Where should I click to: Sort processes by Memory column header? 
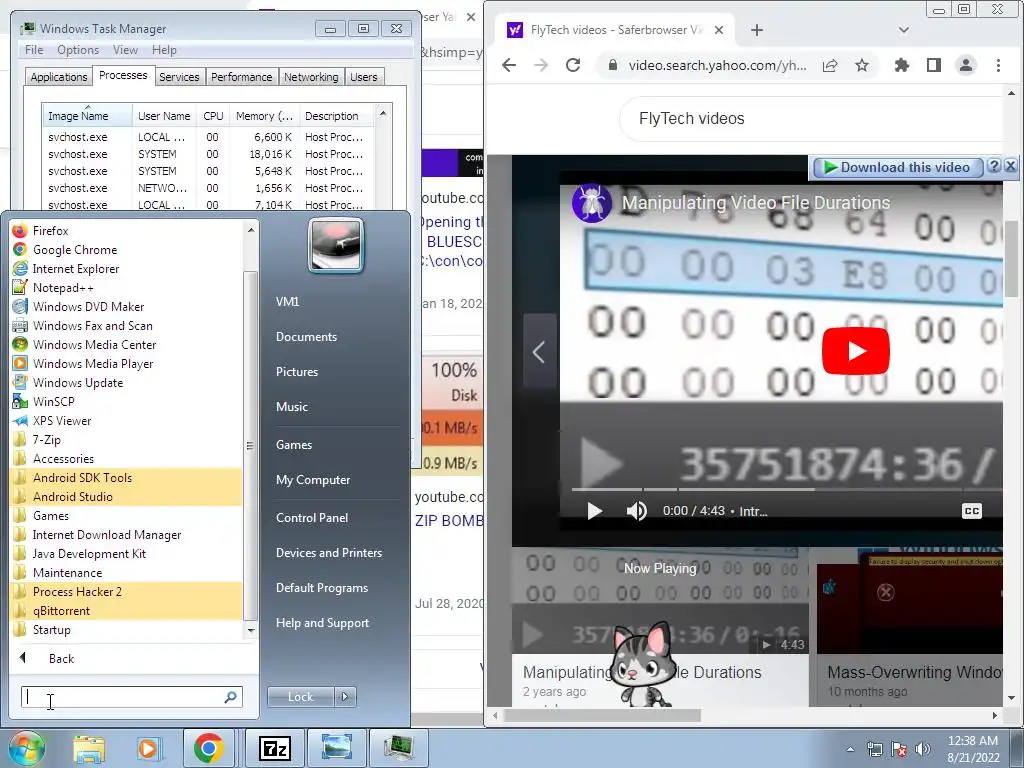(x=264, y=116)
